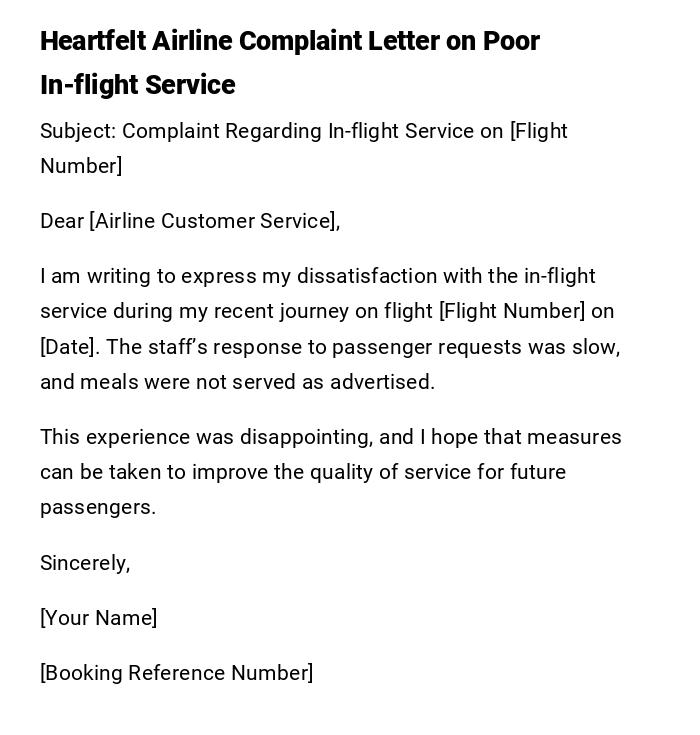The image size is (700, 735).
Task: Click the "[Your Name]" placeholder
Action: [98, 618]
